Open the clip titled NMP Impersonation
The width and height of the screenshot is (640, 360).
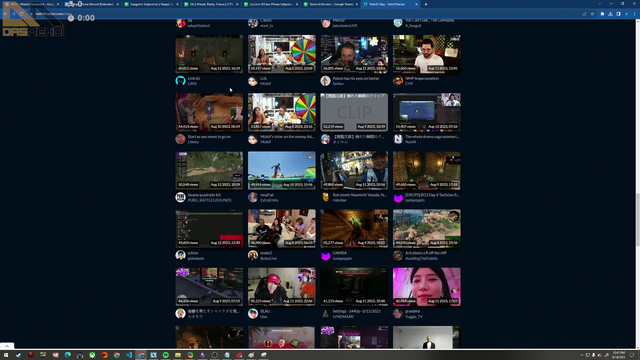pos(422,78)
